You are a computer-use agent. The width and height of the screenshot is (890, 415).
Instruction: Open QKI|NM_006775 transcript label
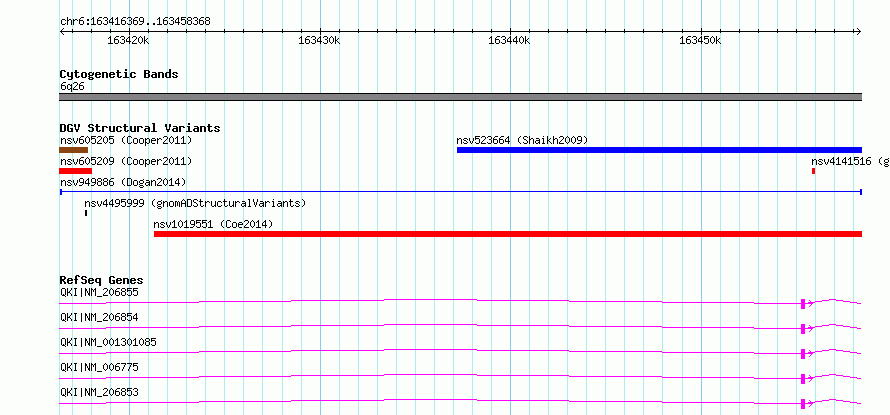pyautogui.click(x=99, y=367)
